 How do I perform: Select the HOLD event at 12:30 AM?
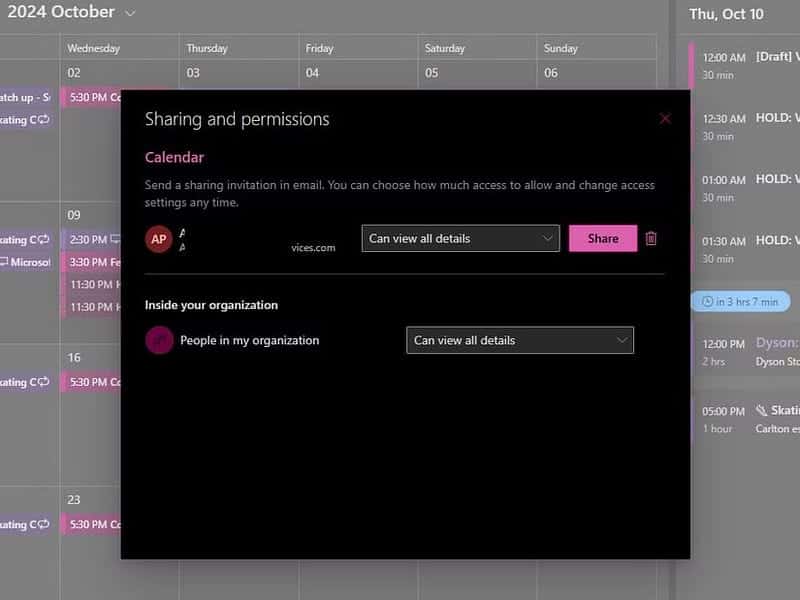[x=755, y=118]
